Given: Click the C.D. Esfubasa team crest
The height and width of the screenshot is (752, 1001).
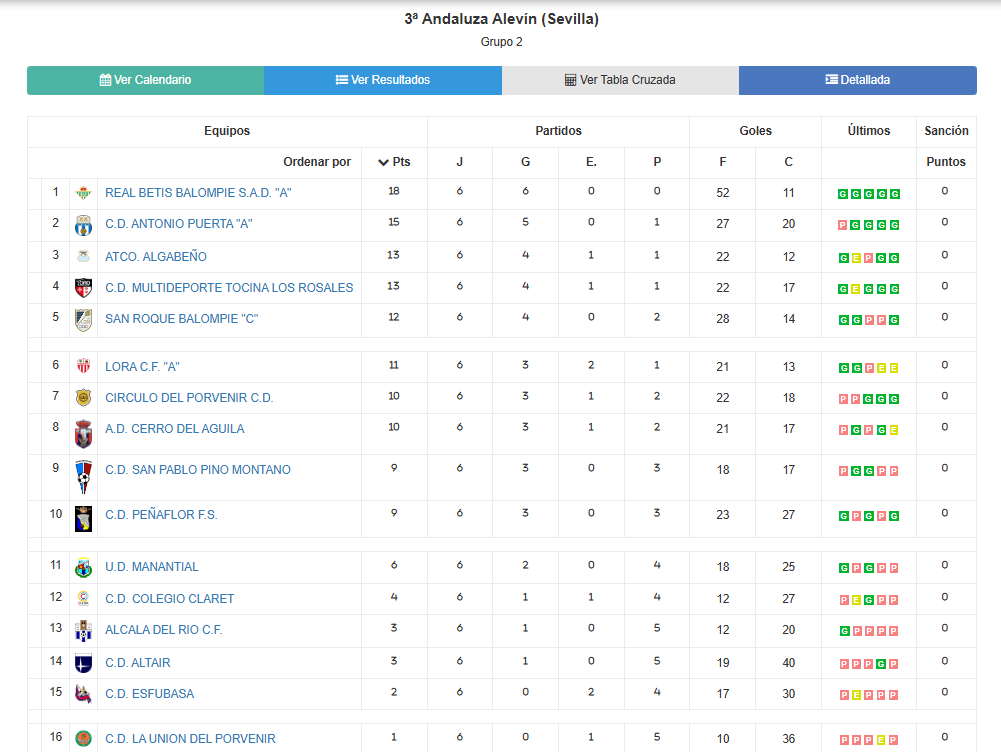Looking at the screenshot, I should point(83,694).
